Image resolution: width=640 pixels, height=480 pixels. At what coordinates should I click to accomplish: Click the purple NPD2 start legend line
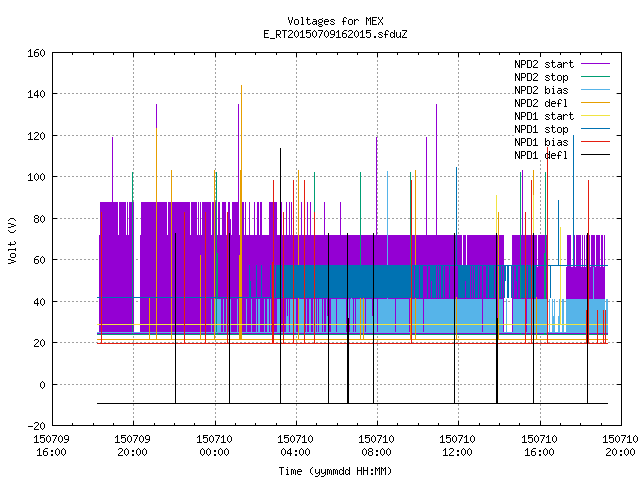(x=595, y=64)
